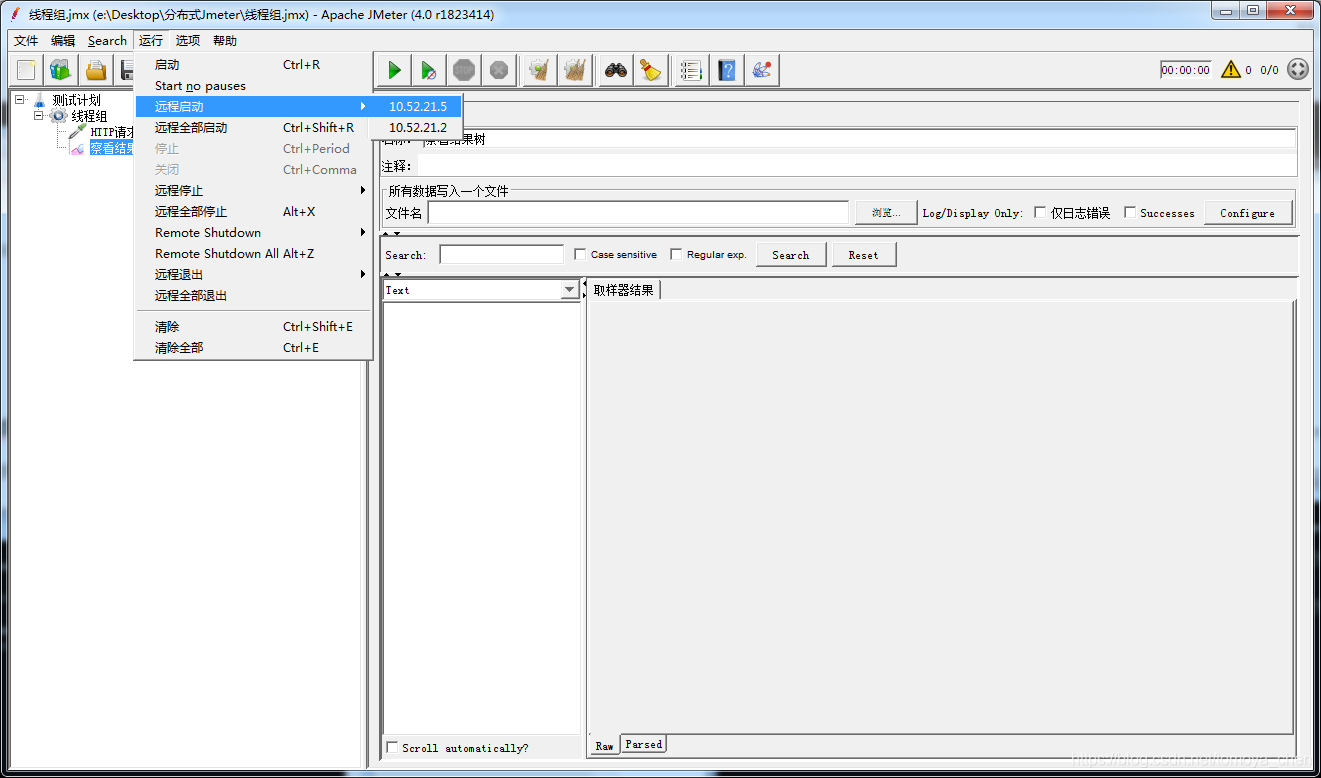Click the 线程组 gear icon in tree
This screenshot has width=1321, height=778.
click(x=59, y=116)
